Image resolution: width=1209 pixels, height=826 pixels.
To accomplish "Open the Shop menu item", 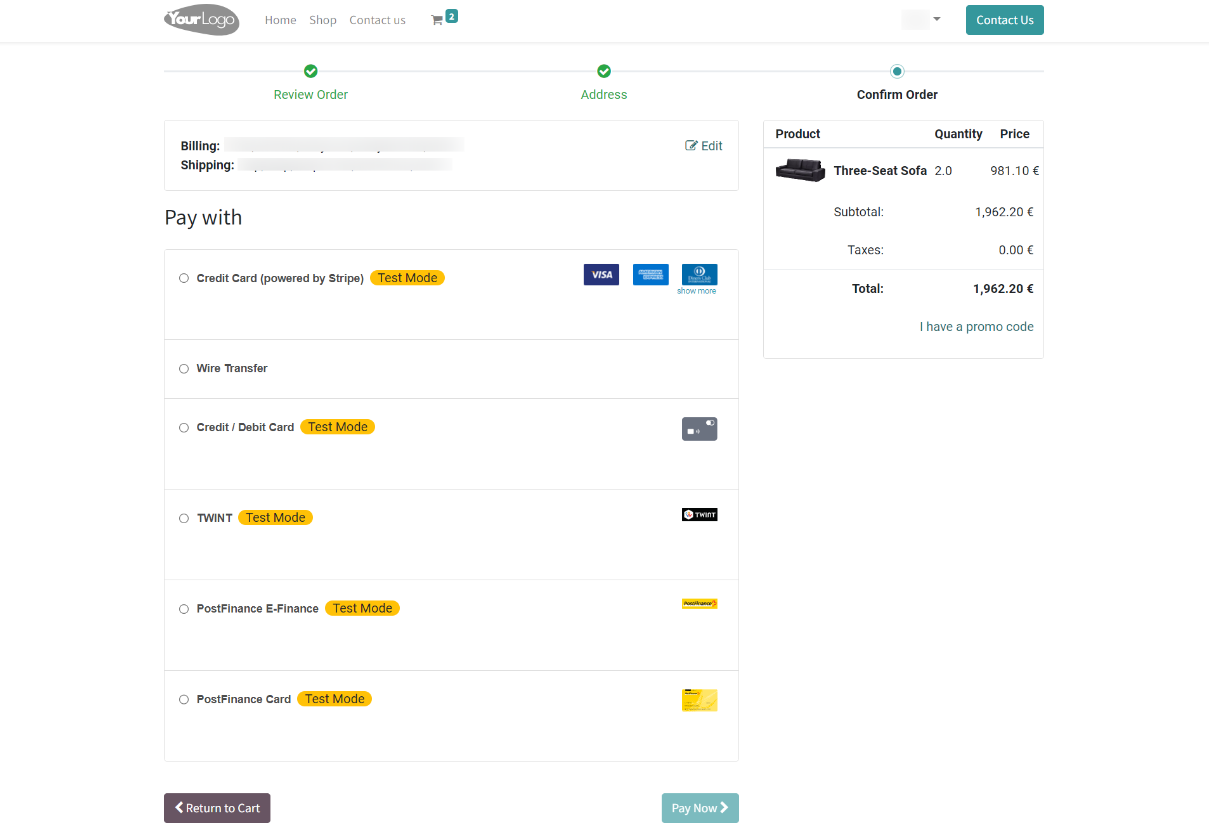I will (323, 20).
